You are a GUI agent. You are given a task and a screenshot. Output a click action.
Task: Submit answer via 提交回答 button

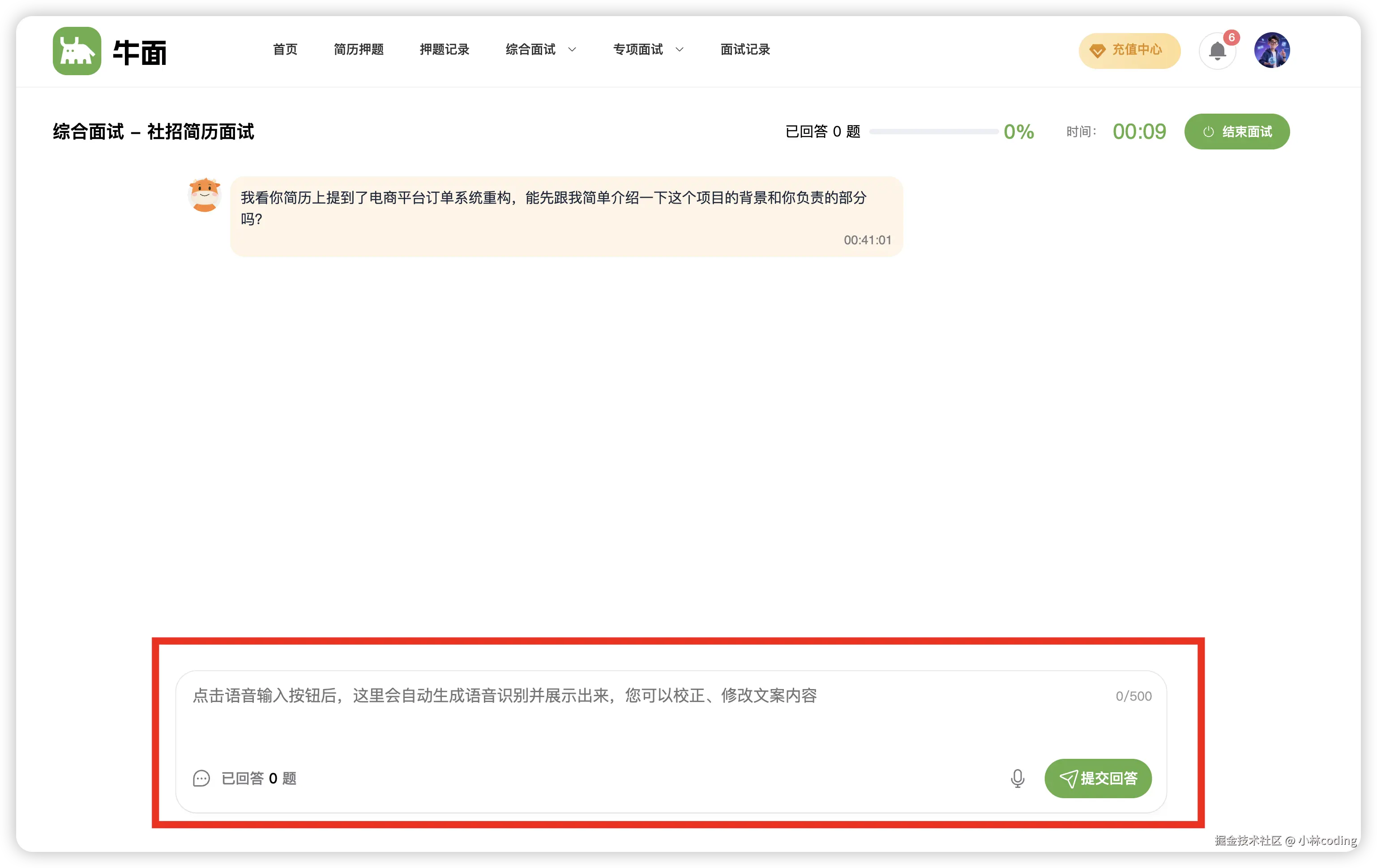point(1097,778)
